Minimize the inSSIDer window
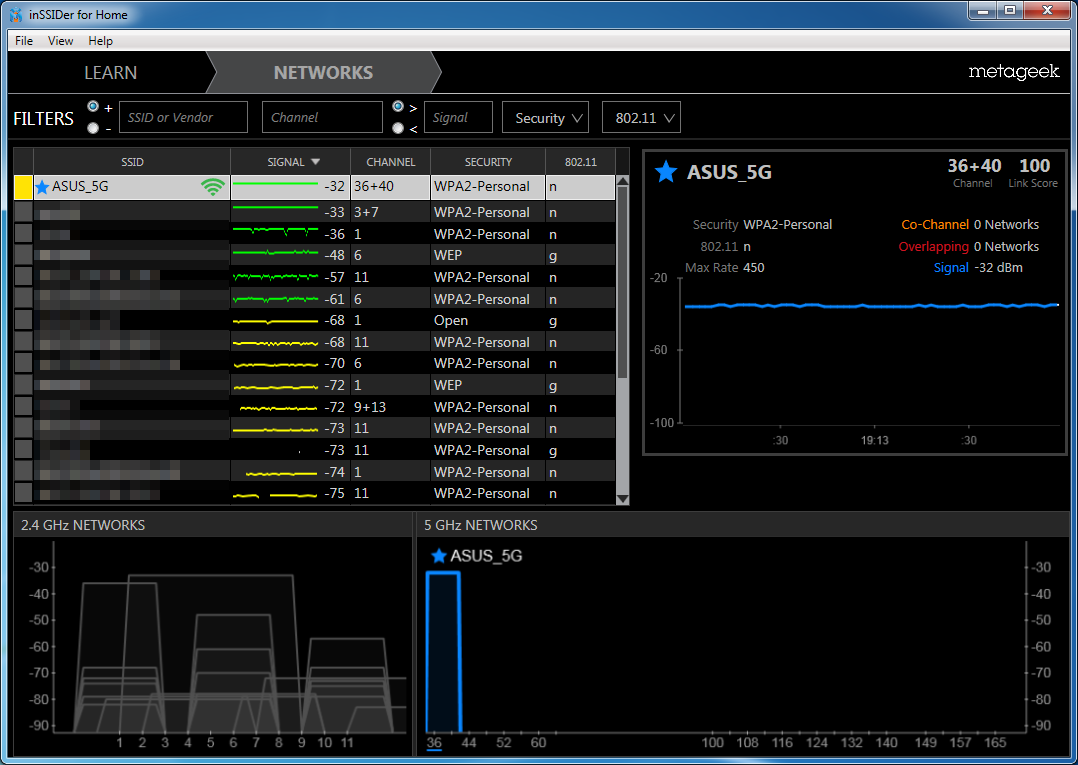This screenshot has height=765, width=1078. click(x=983, y=11)
